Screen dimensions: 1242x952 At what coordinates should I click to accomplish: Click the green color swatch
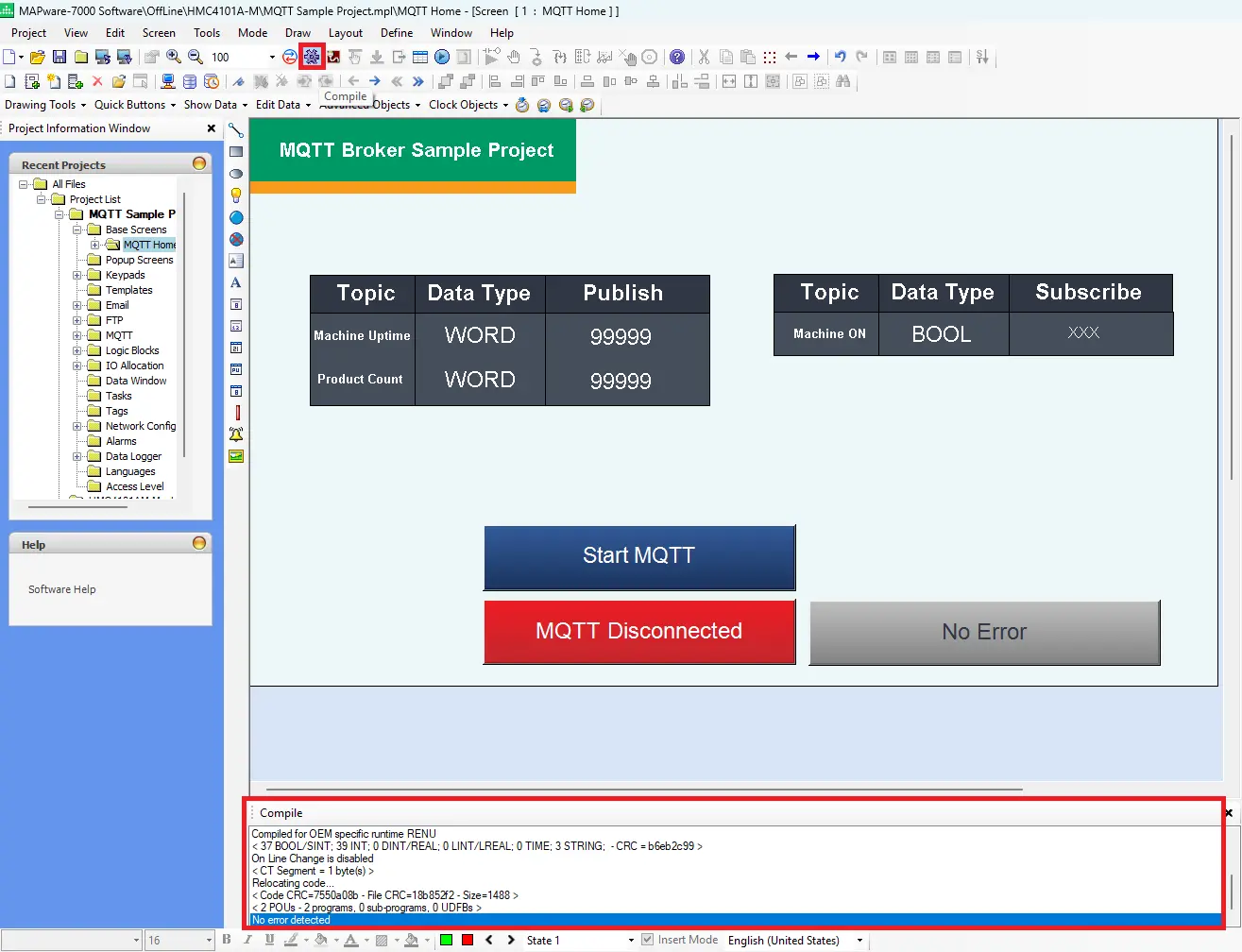click(446, 940)
